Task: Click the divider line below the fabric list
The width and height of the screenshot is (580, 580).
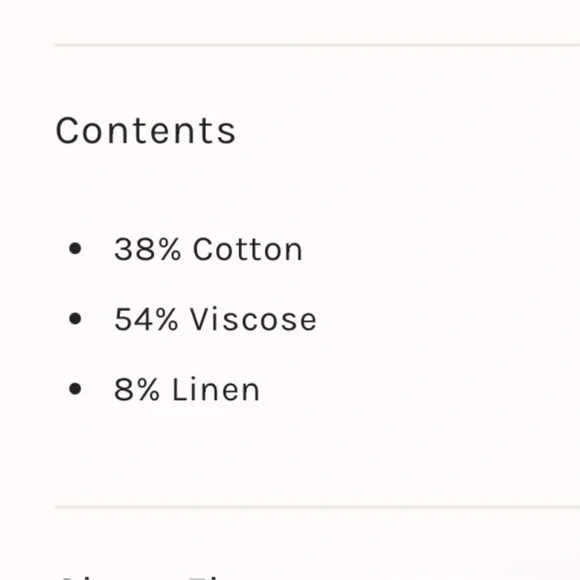Action: (317, 507)
